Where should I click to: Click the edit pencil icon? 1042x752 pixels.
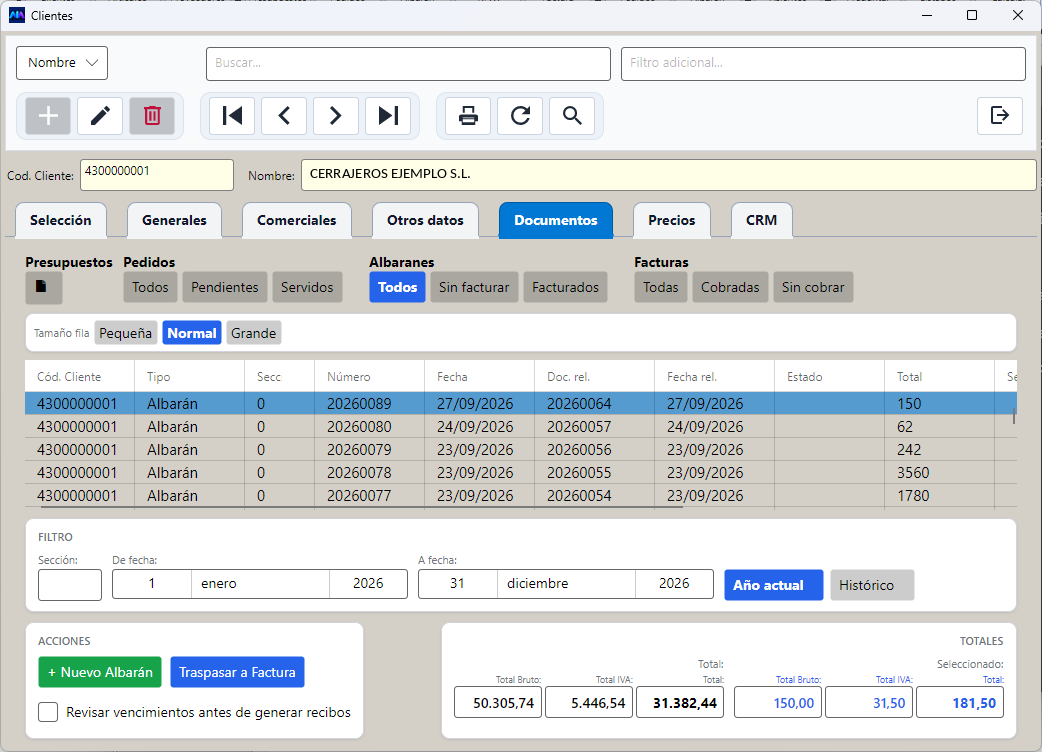(100, 116)
